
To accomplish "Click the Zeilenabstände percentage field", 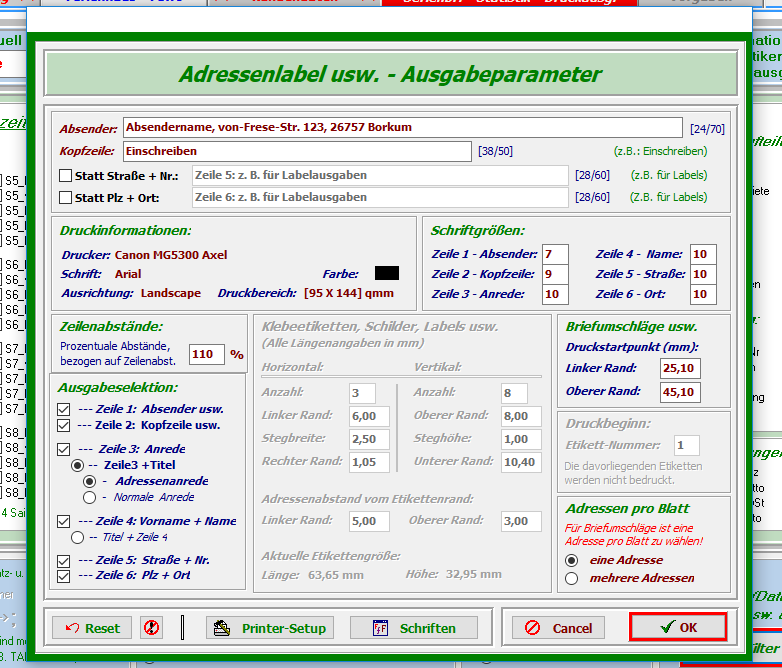I will tap(206, 354).
